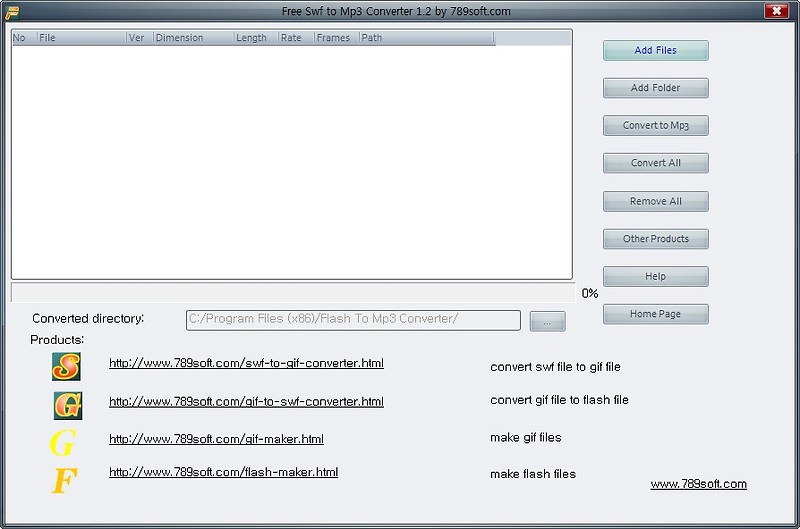Screen dimensions: 800x529
Task: Click the Frames column header
Action: (337, 38)
